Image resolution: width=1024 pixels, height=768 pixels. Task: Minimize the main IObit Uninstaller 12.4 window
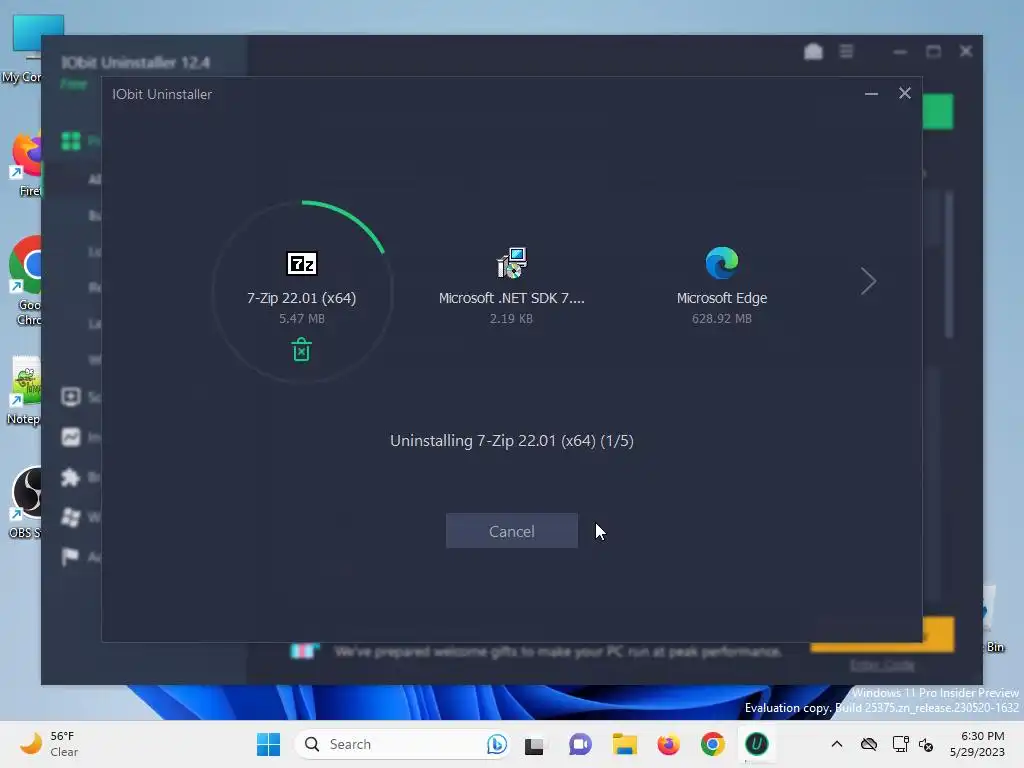click(x=900, y=52)
